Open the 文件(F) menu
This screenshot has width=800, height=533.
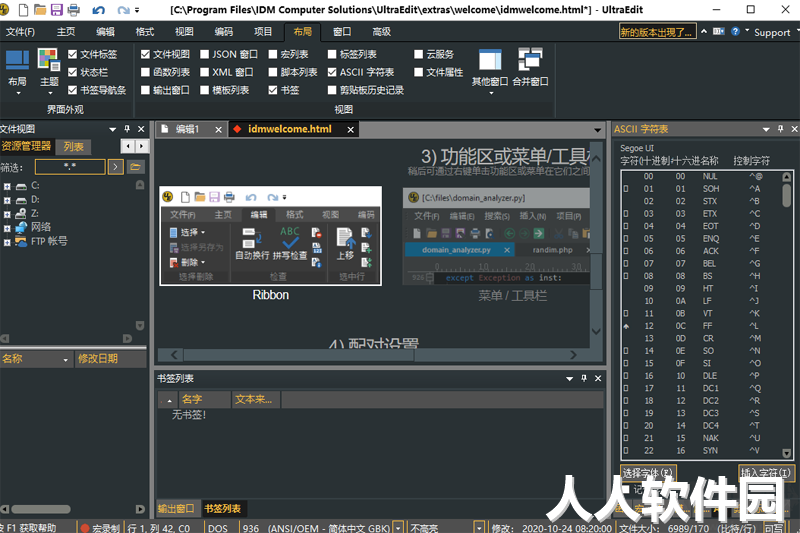[x=20, y=32]
